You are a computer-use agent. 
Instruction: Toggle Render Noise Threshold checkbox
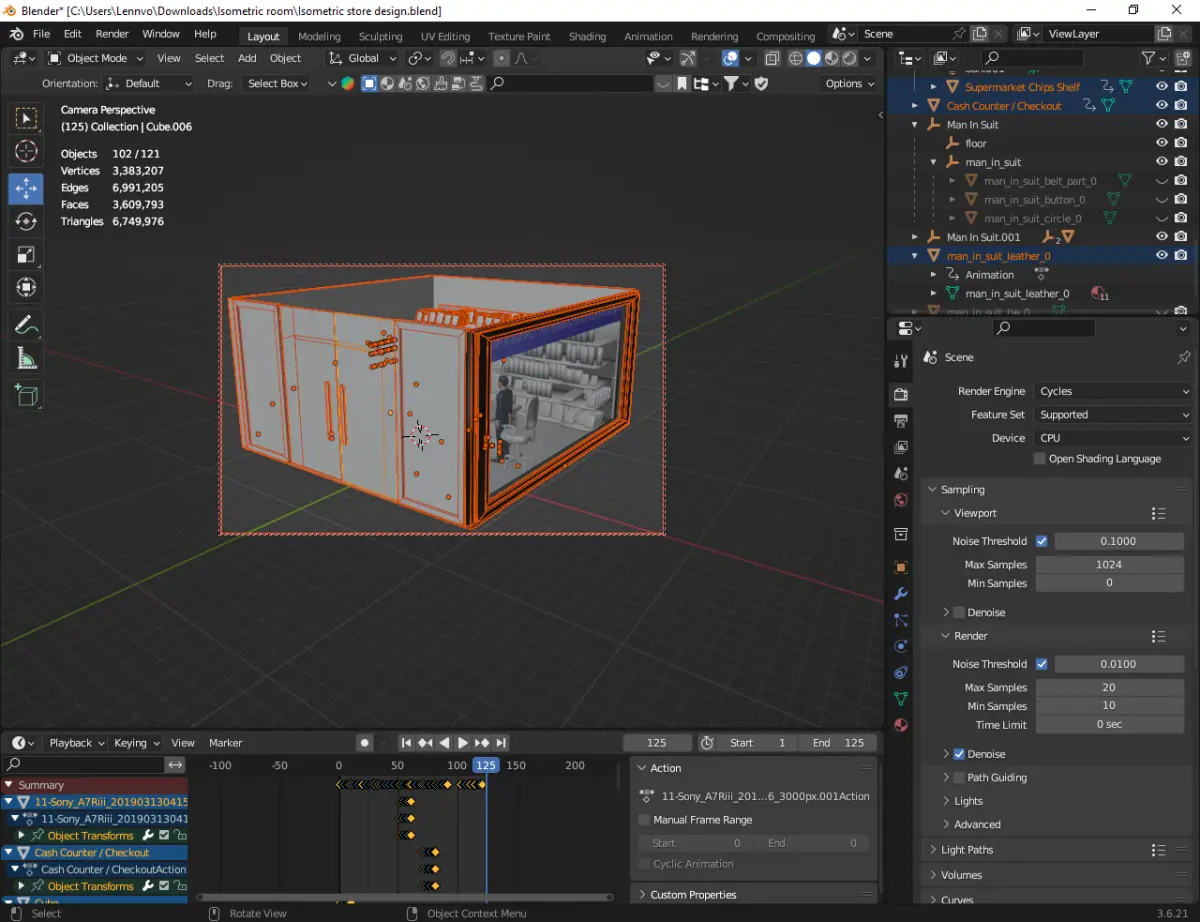click(x=1042, y=664)
